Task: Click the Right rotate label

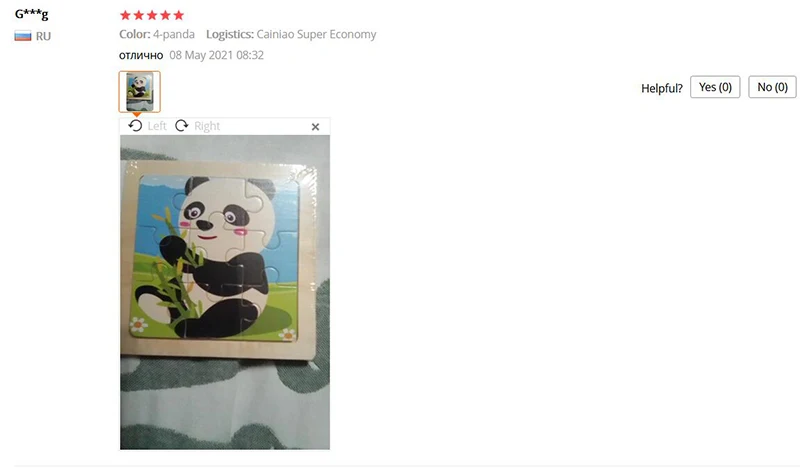Action: coord(207,126)
